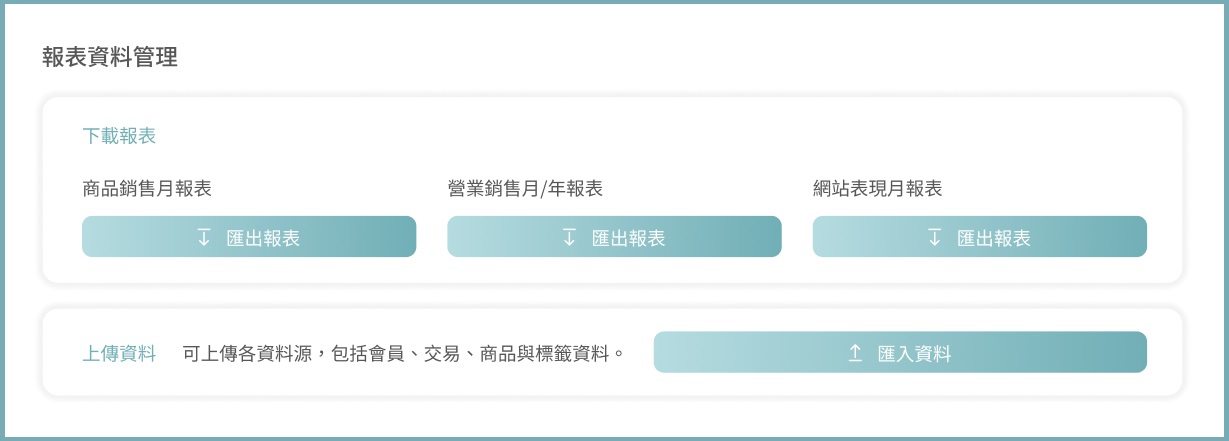Click 匯出報表 text in the leftmost export button
This screenshot has width=1229, height=441.
263,238
